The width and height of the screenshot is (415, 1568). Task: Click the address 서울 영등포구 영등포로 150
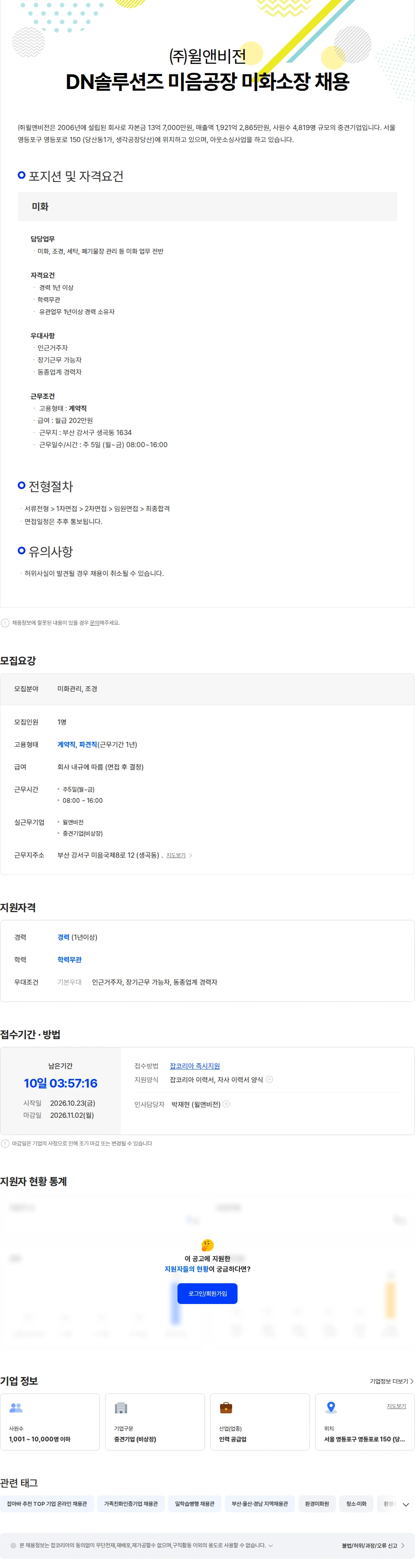tap(364, 1439)
